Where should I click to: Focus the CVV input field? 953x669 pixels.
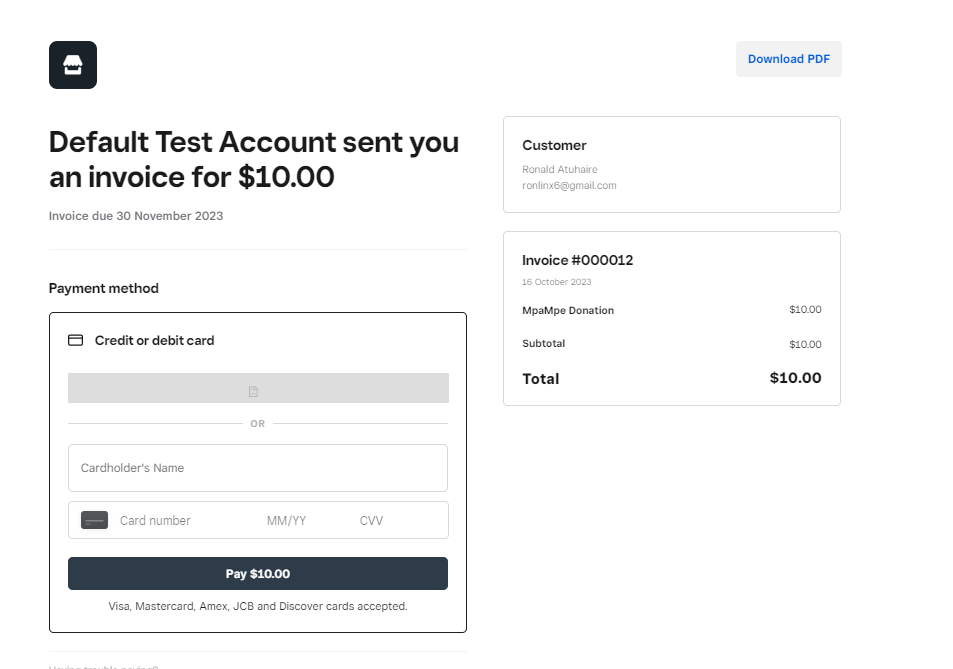pyautogui.click(x=380, y=520)
